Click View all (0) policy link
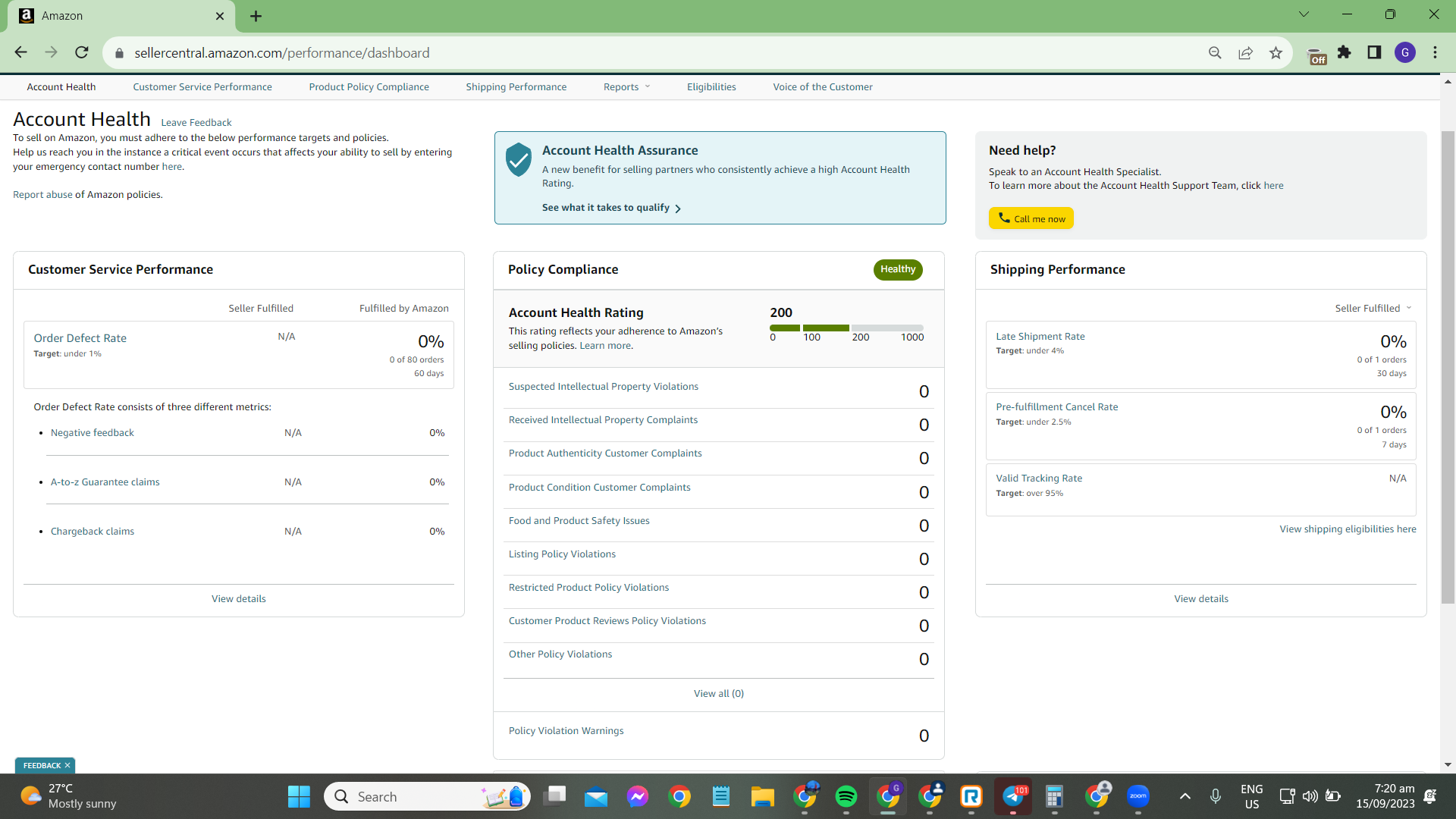The width and height of the screenshot is (1456, 819). point(719,694)
